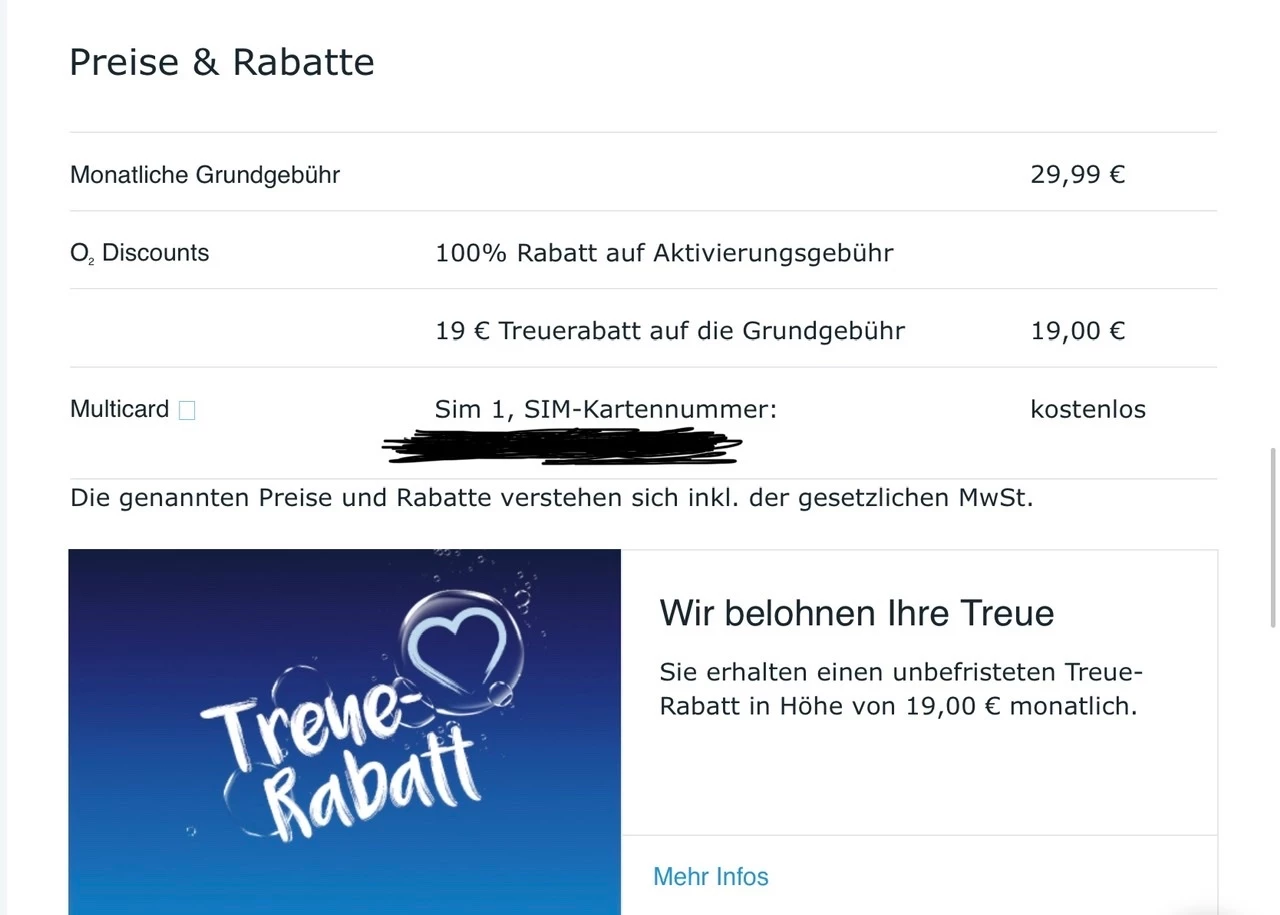The width and height of the screenshot is (1280, 915).
Task: Click the Preise & Rabatte heading
Action: coord(221,62)
